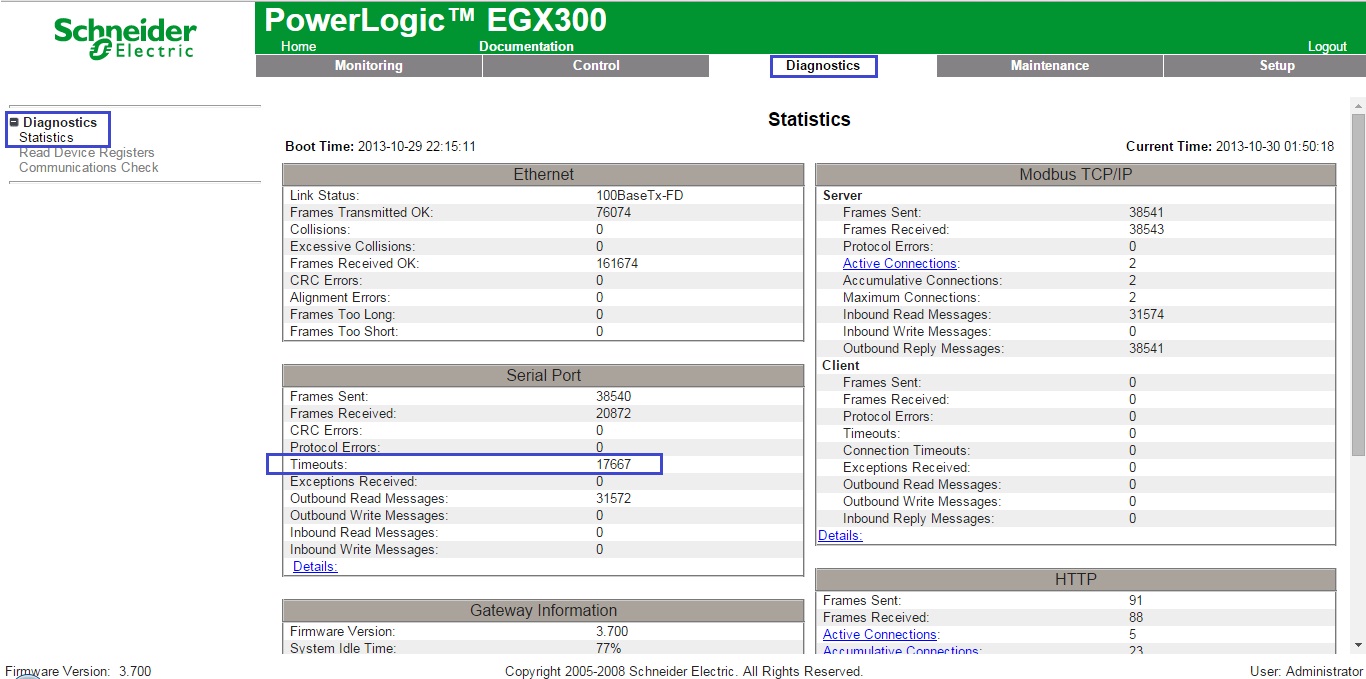Click the Statistics page title
Screen dimensions: 1366x679
click(809, 120)
